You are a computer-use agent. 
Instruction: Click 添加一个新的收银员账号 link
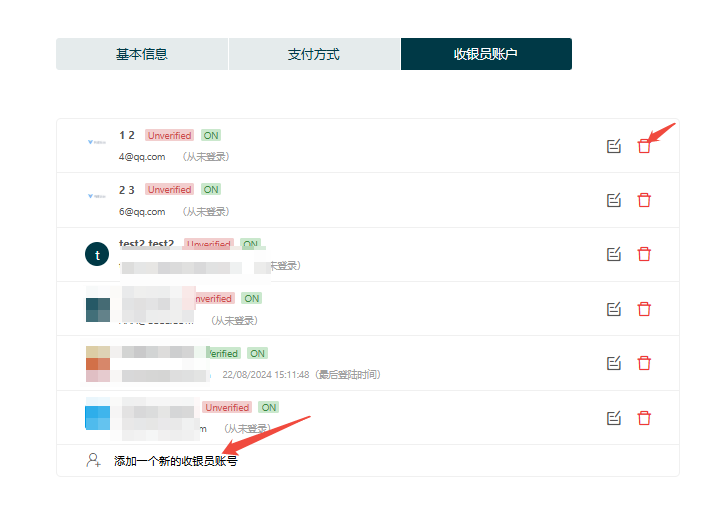[176, 461]
